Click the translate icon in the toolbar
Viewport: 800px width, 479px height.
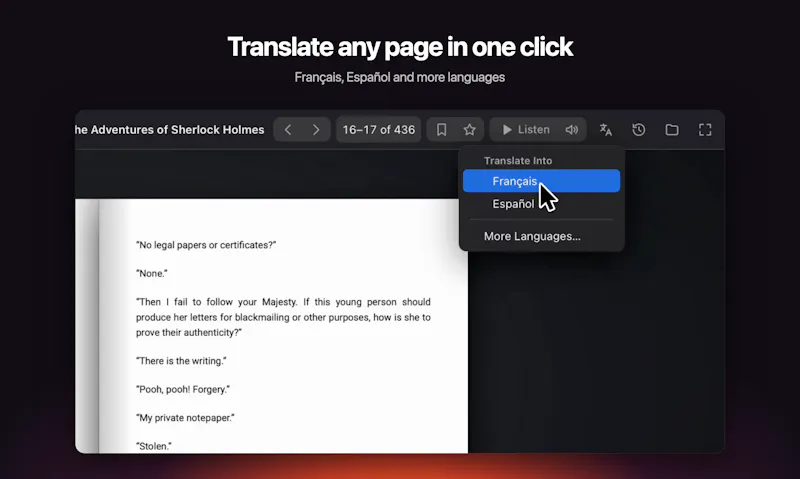pos(606,130)
